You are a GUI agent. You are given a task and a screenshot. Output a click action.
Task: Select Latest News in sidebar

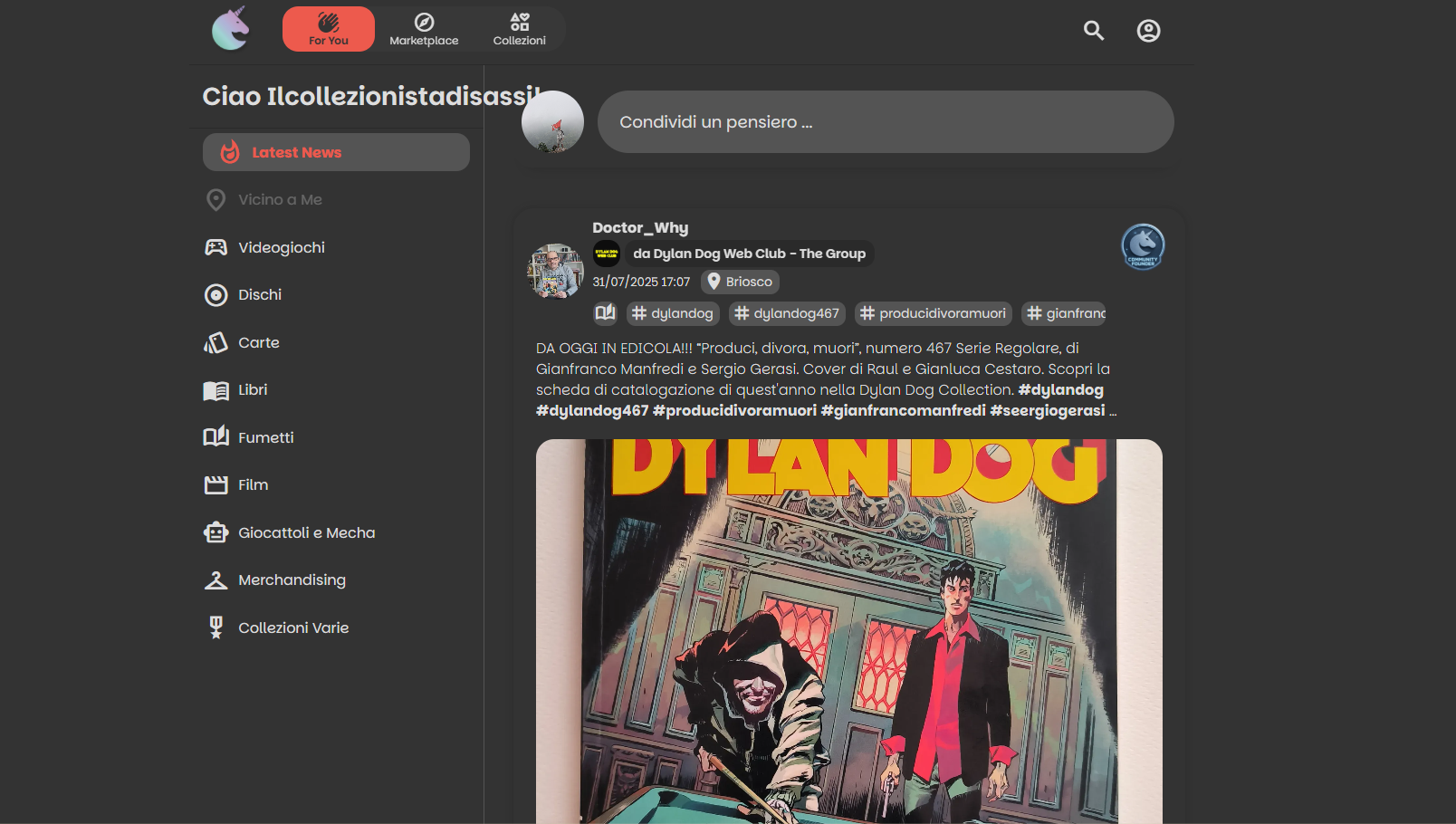[336, 152]
